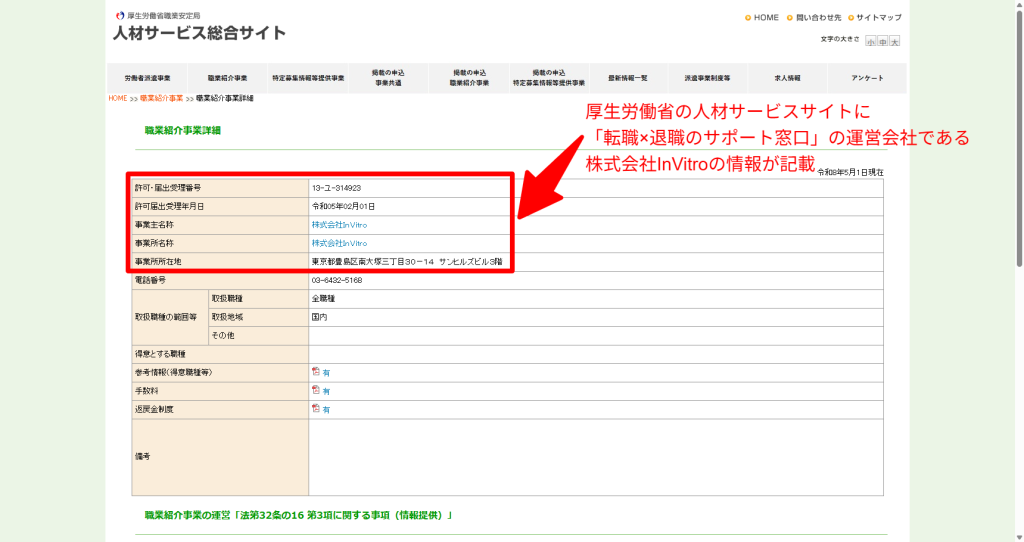Screen dimensions: 1024x542
Task: Click the 有 link in 参考情報 row
Action: point(327,373)
